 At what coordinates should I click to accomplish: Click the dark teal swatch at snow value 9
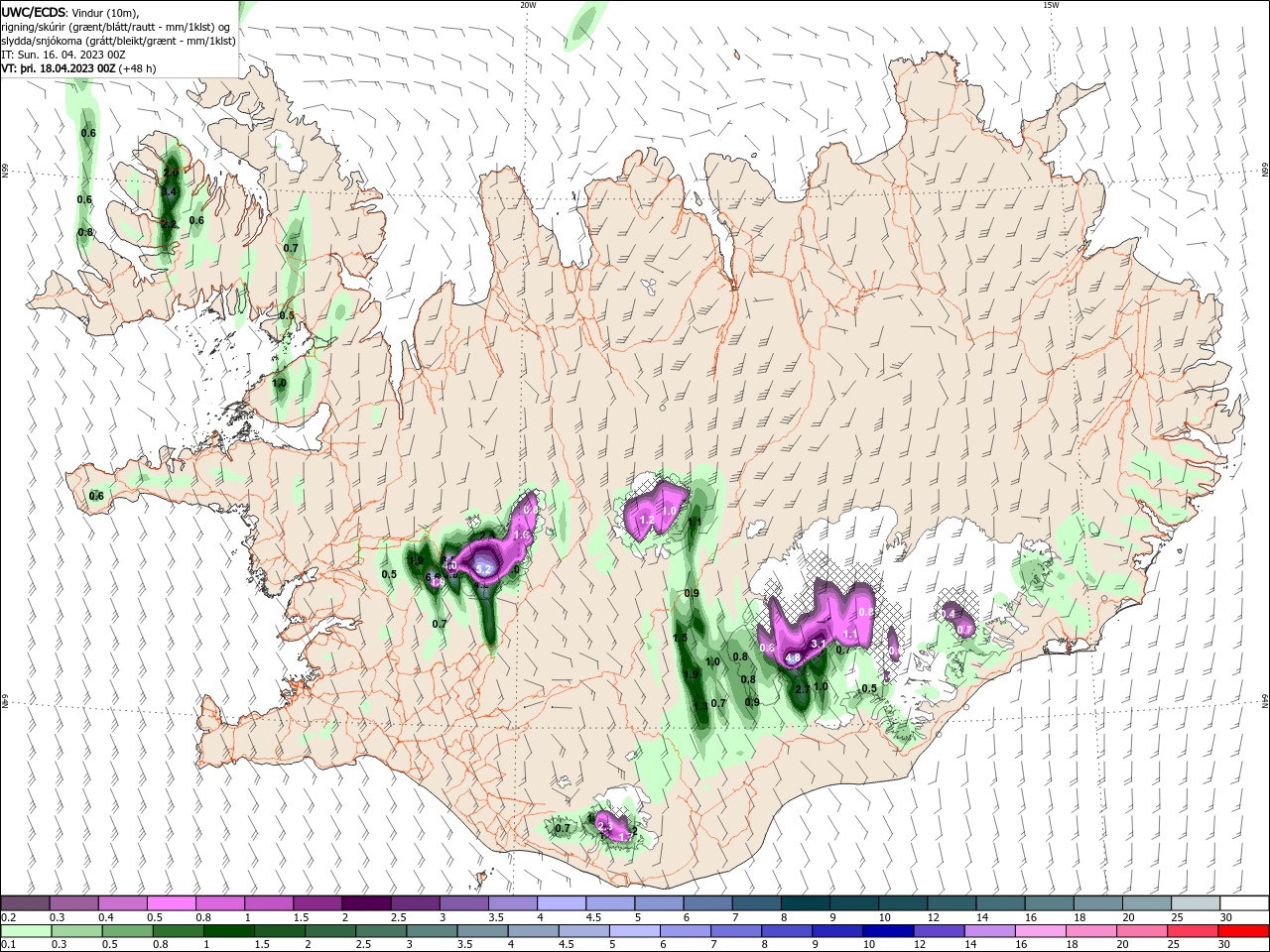pyautogui.click(x=853, y=903)
